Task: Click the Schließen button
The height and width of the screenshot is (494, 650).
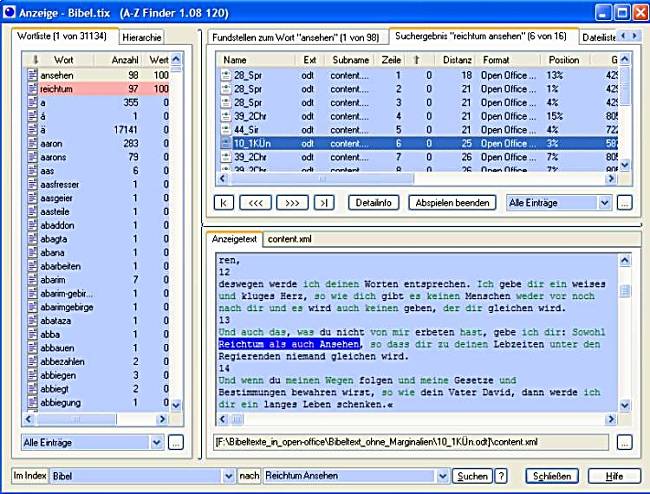Action: point(552,476)
